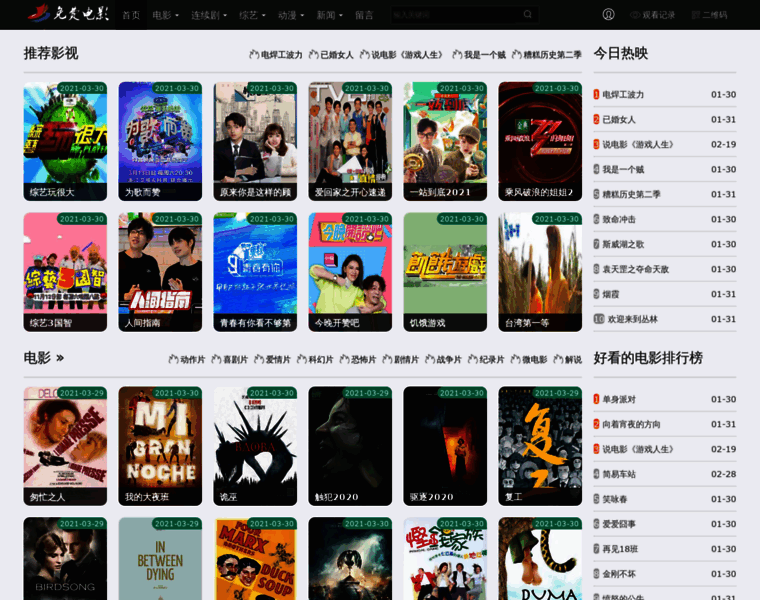Go to 首页 home tab
The width and height of the screenshot is (760, 600).
coord(131,15)
